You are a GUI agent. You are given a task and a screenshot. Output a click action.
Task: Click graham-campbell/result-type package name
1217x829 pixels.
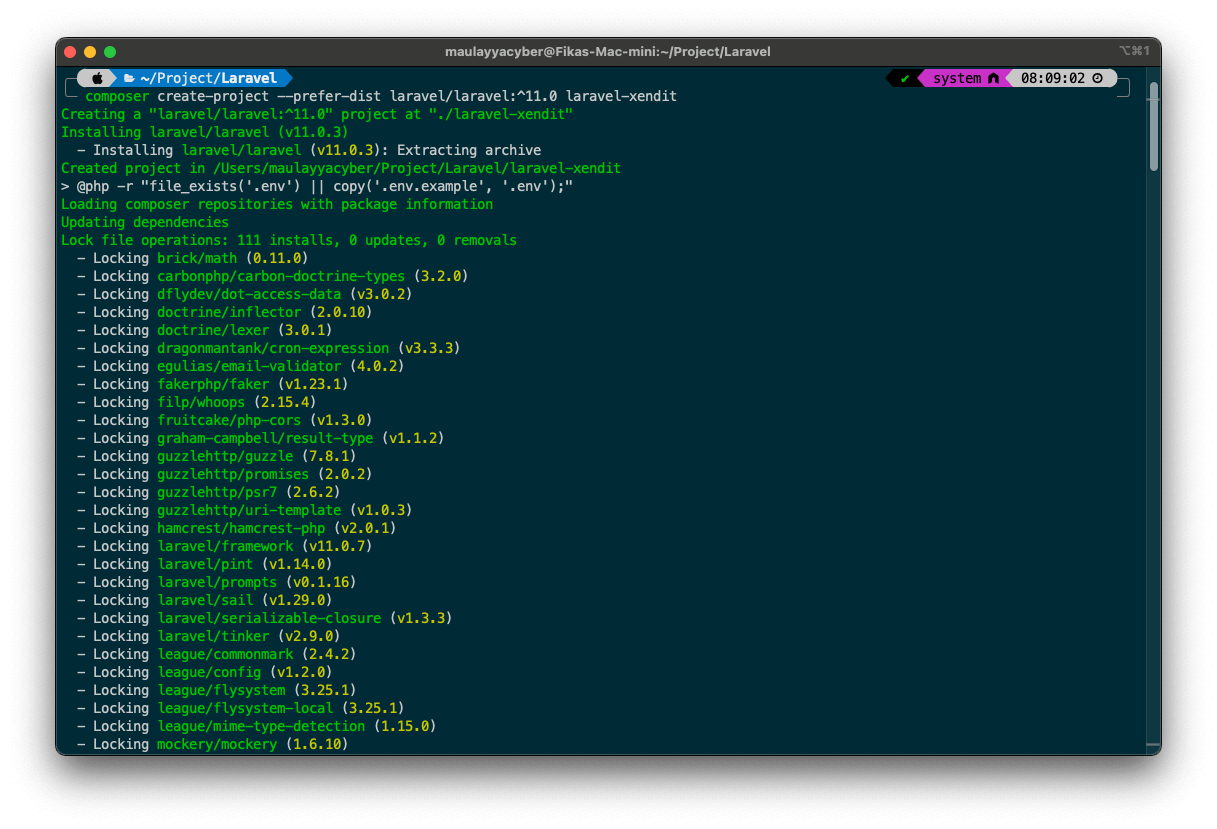tap(265, 438)
